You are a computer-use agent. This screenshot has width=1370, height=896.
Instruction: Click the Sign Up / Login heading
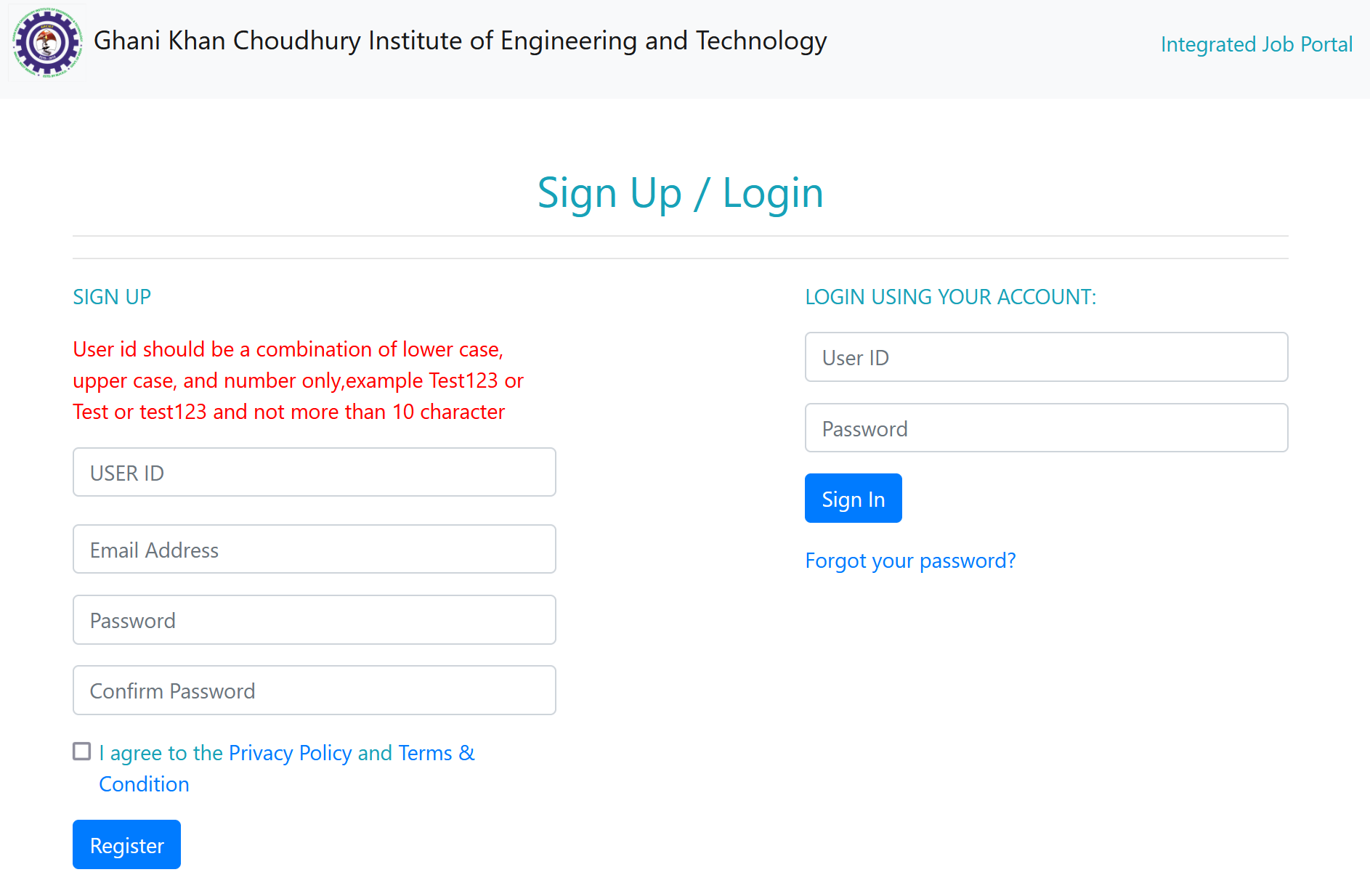click(680, 193)
